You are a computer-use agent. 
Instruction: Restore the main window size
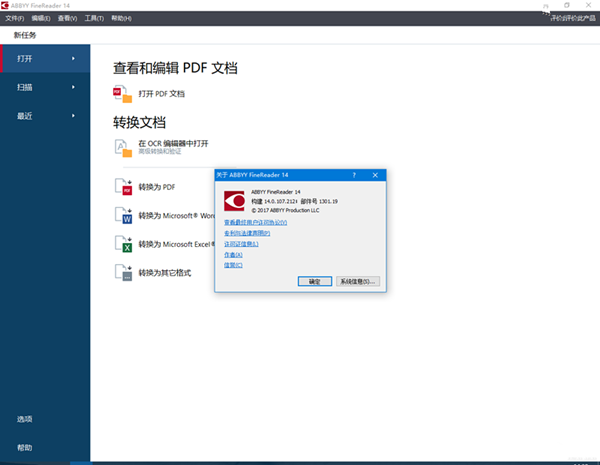(x=567, y=5)
